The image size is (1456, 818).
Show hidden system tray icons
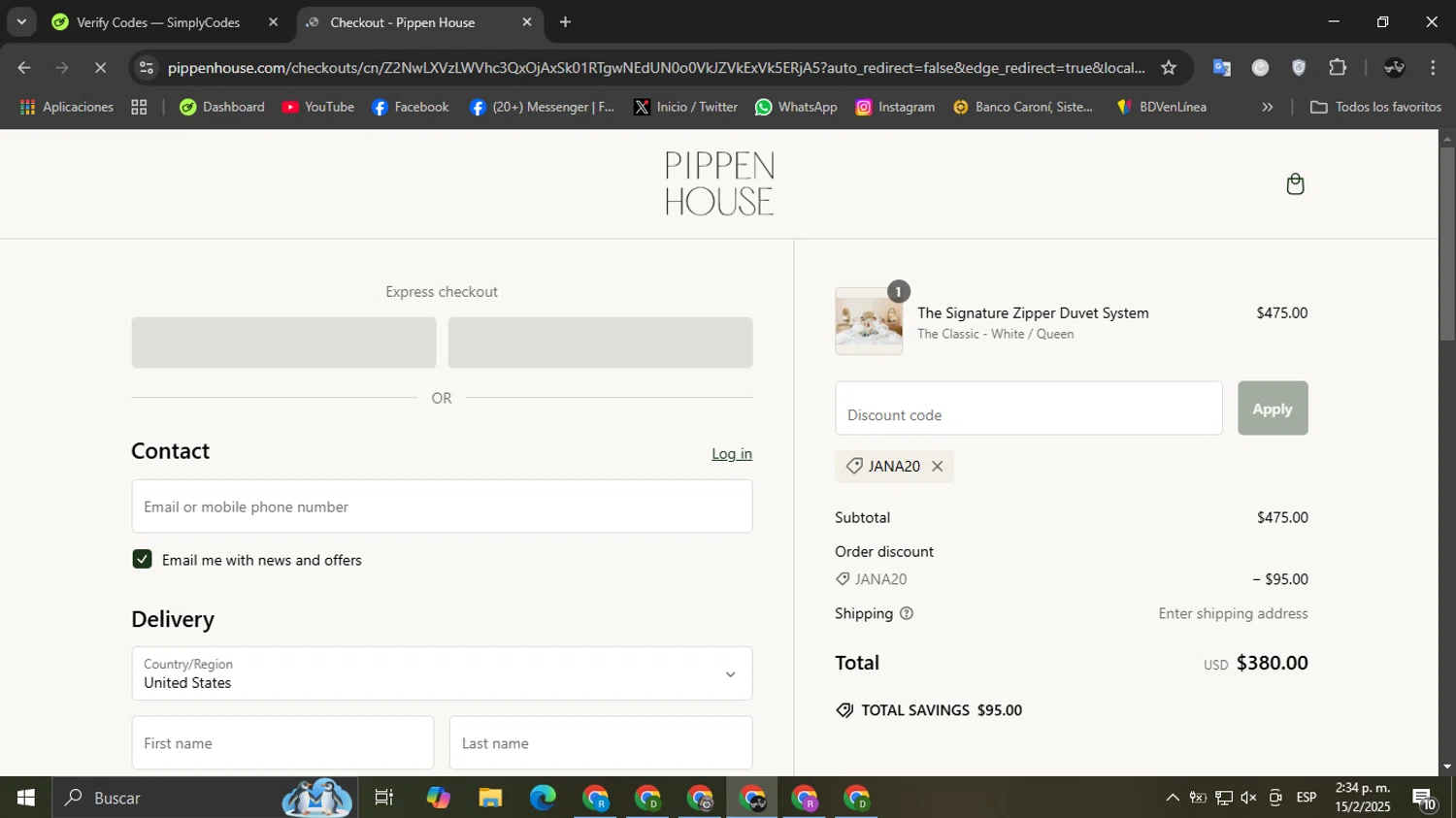coord(1173,798)
